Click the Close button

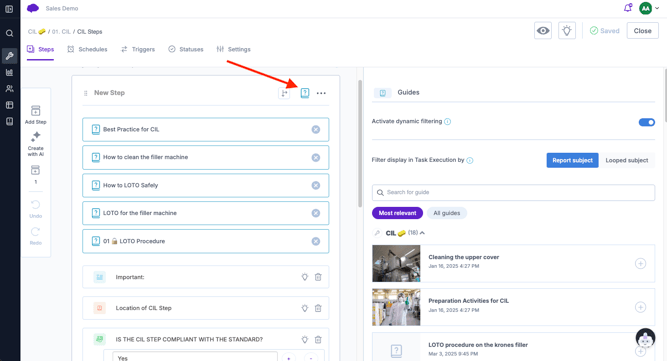642,31
